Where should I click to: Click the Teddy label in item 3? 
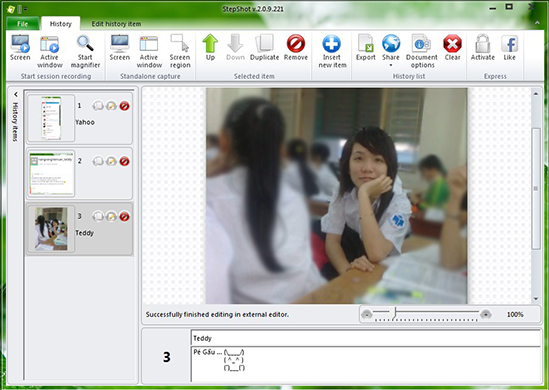tap(85, 233)
